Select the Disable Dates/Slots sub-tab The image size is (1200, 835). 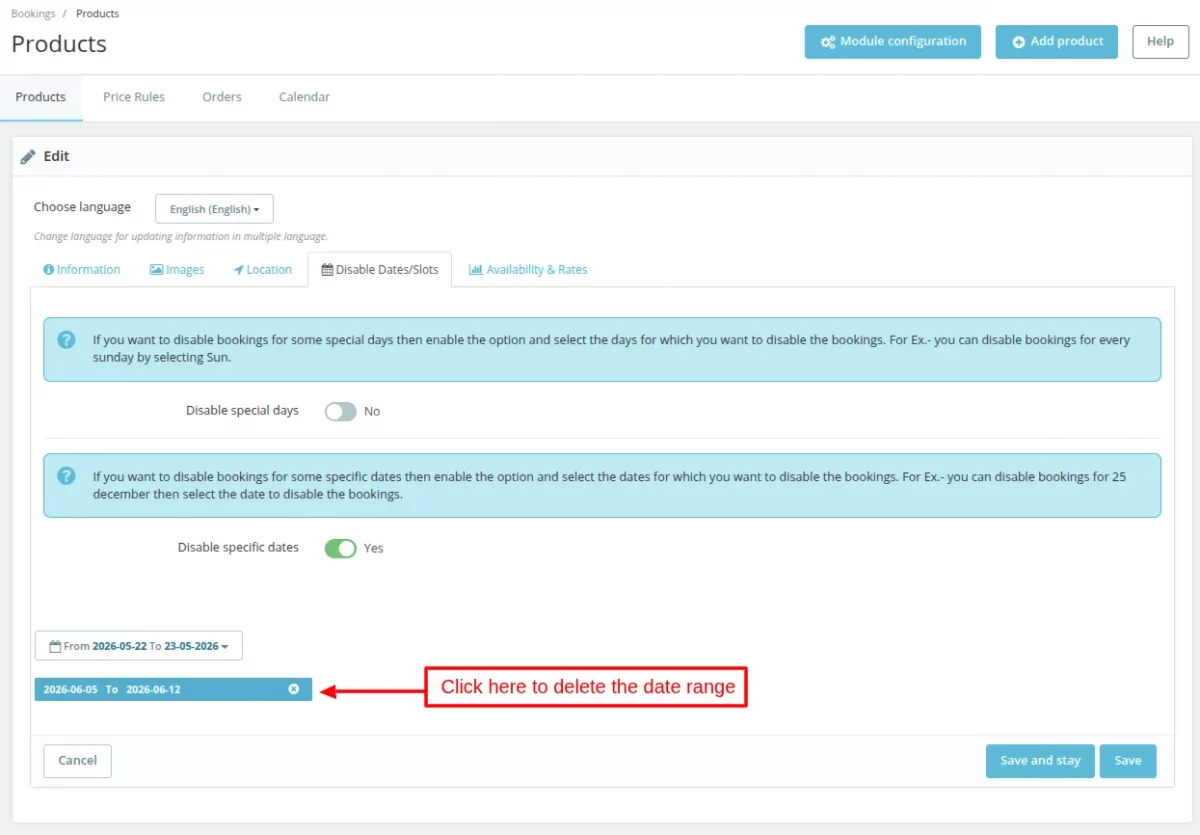pos(380,270)
